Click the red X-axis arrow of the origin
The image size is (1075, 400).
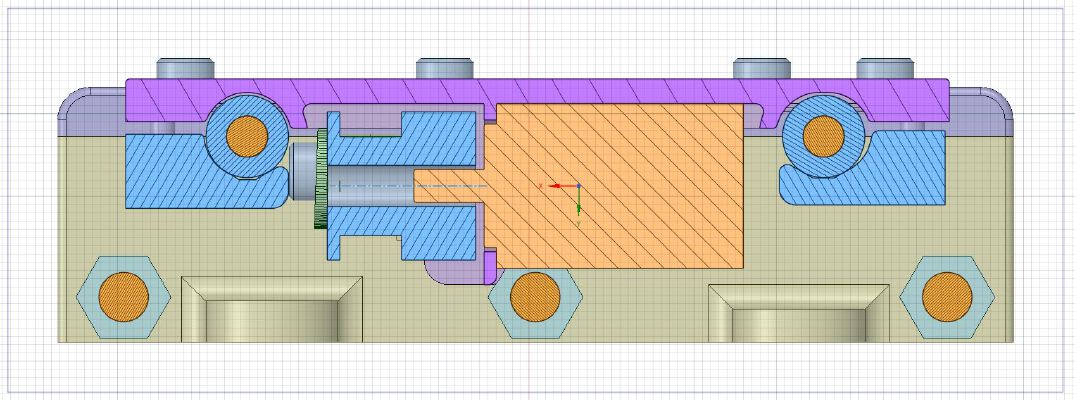click(x=555, y=186)
